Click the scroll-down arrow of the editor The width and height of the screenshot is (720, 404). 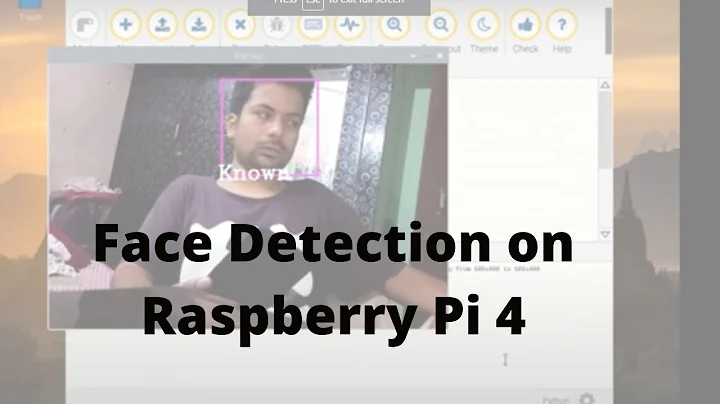[x=605, y=234]
